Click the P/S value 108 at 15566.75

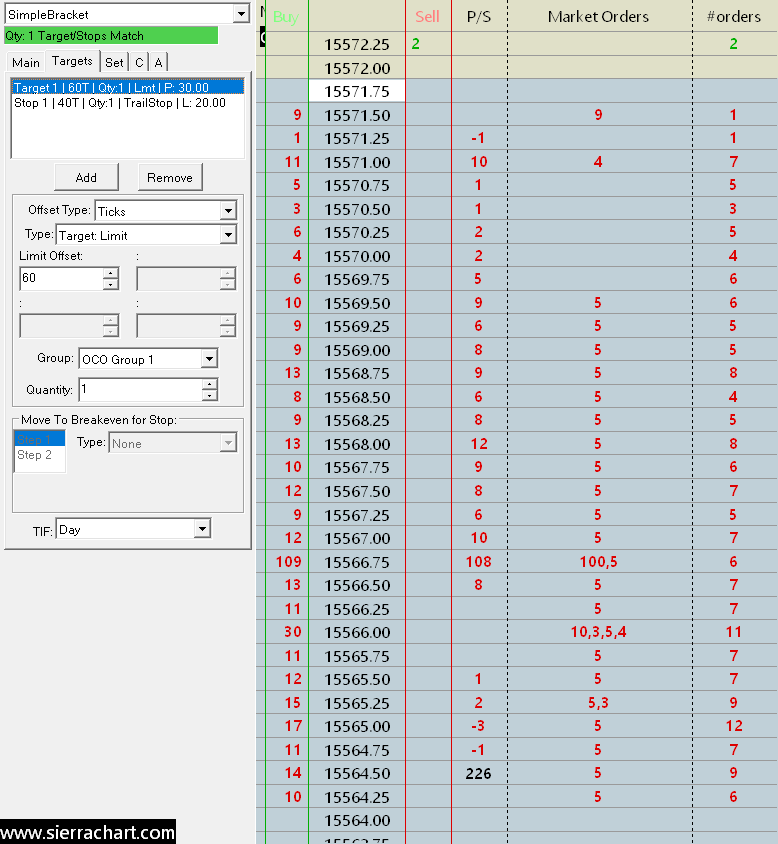(x=479, y=562)
